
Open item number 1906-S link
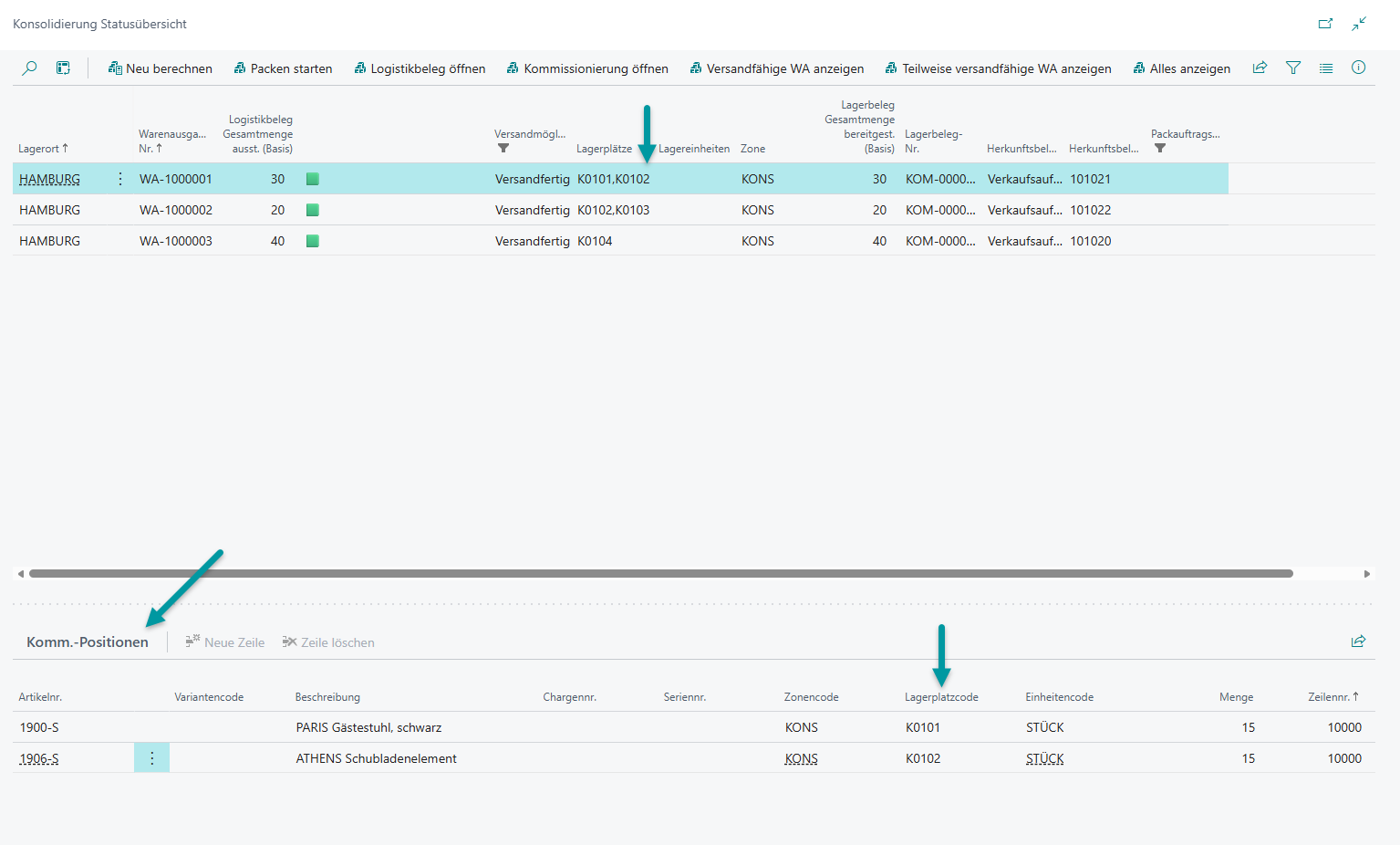39,758
